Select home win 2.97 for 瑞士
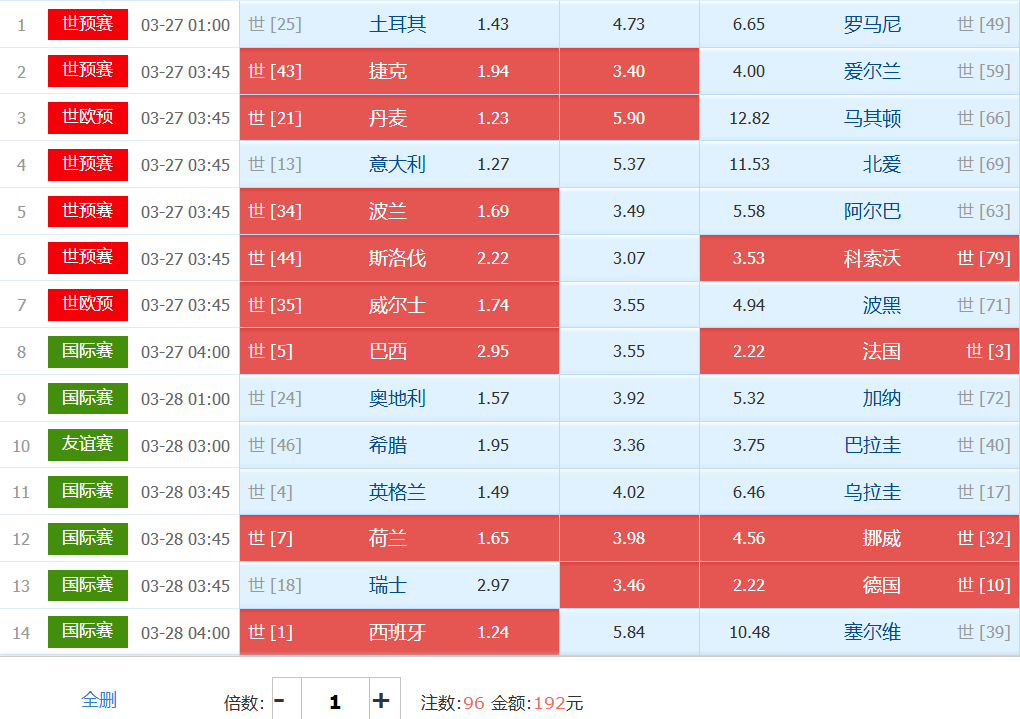The width and height of the screenshot is (1020, 719). (x=399, y=585)
